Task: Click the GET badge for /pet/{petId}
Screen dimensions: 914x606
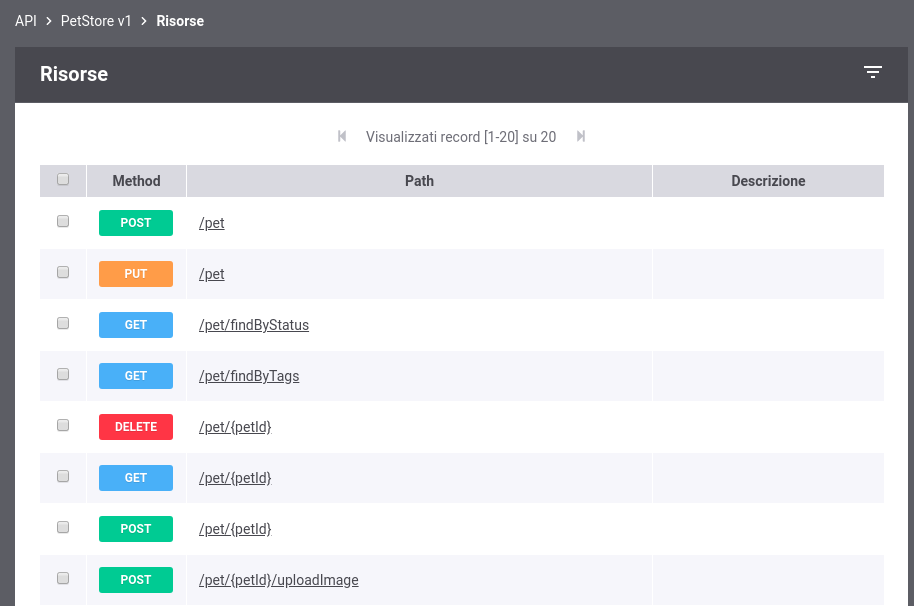Action: [x=136, y=478]
